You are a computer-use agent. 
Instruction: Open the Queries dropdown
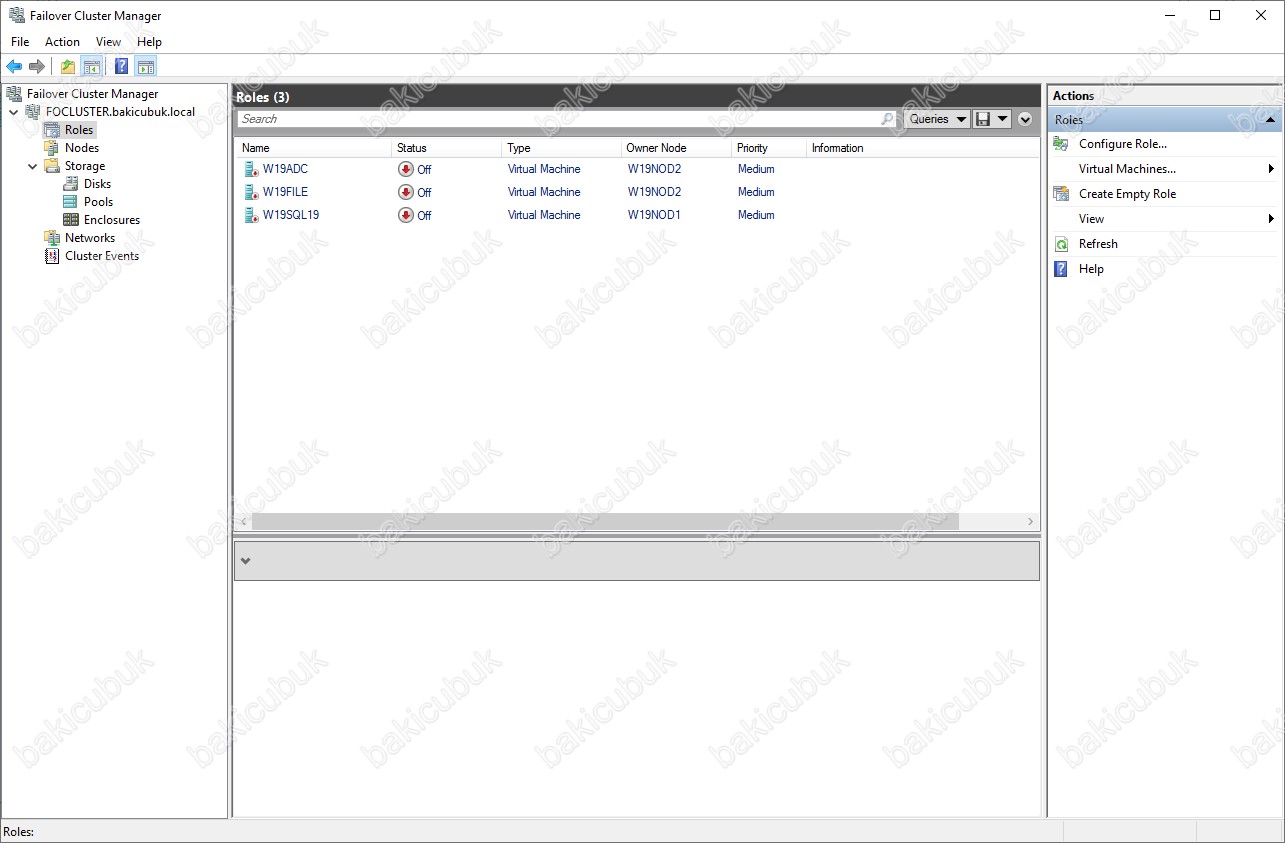(x=938, y=119)
